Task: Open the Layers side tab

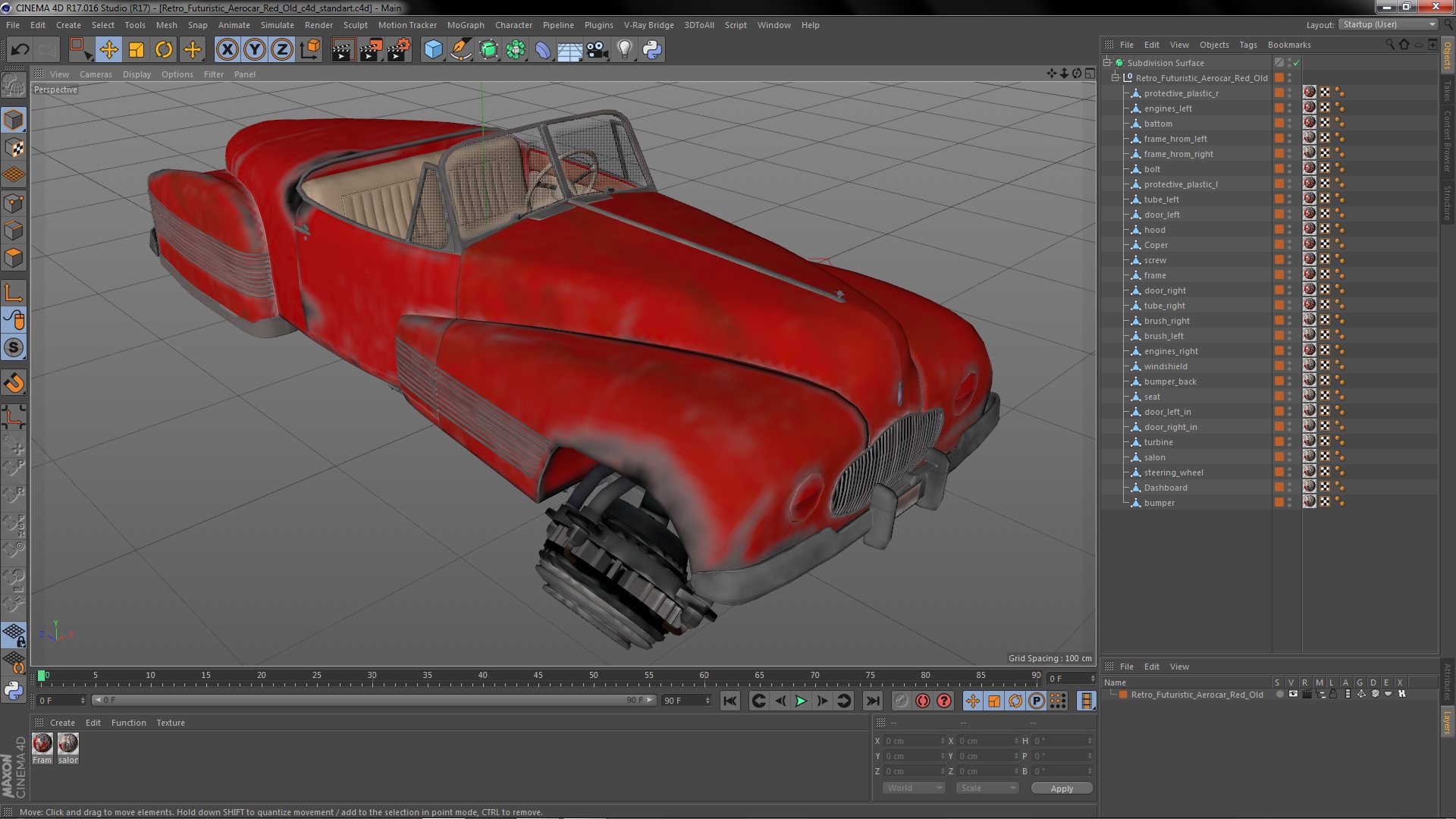Action: (1447, 723)
